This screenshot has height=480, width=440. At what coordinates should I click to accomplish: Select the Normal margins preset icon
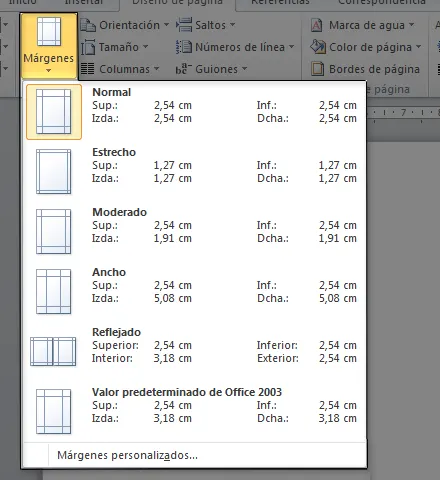tap(54, 112)
